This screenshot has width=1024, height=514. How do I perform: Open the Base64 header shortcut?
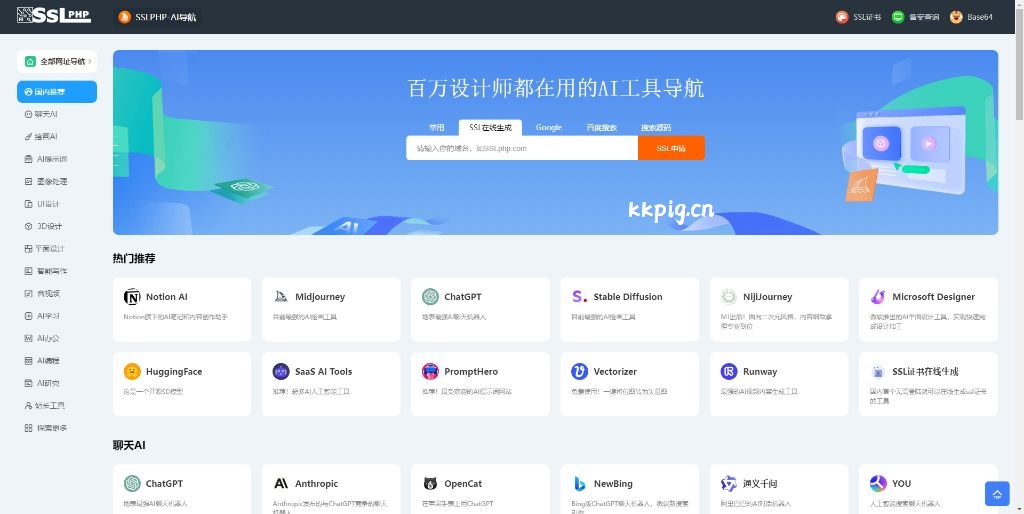tap(971, 17)
